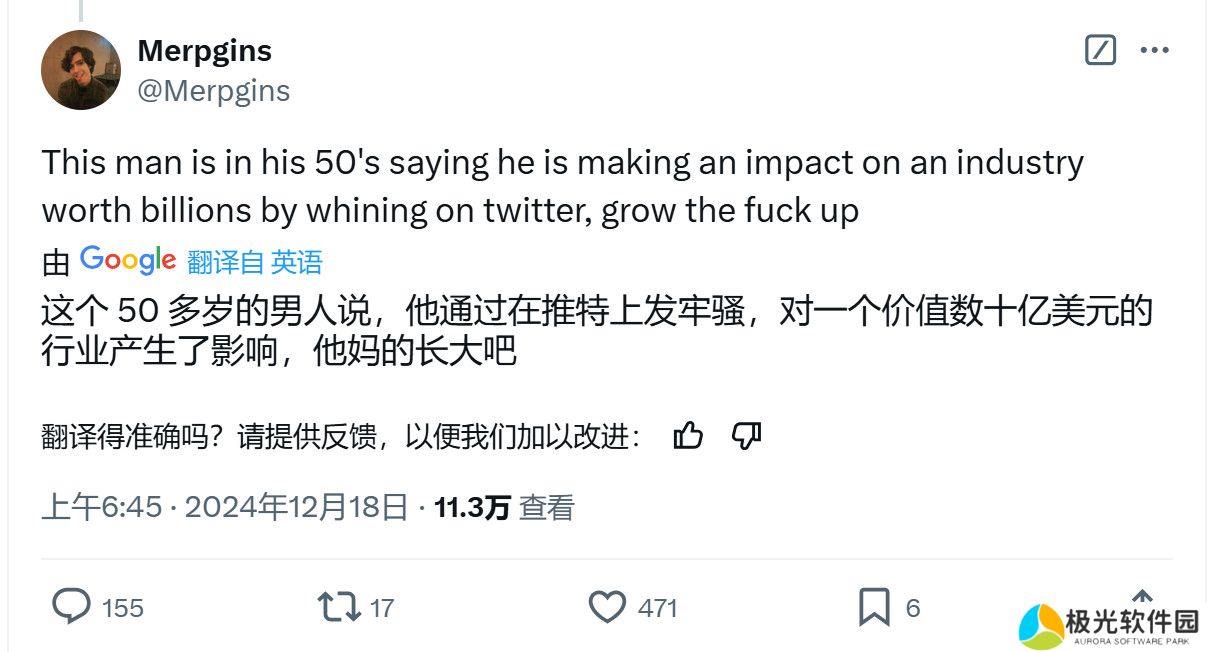This screenshot has width=1209, height=652.
Task: Open the three-dot more options menu
Action: pyautogui.click(x=1155, y=50)
